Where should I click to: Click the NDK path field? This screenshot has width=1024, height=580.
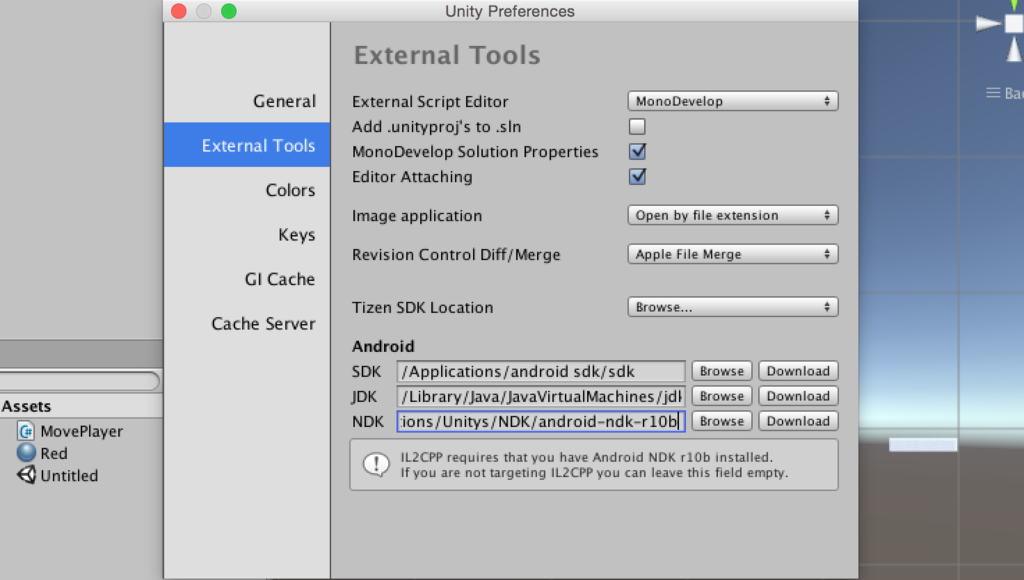541,421
